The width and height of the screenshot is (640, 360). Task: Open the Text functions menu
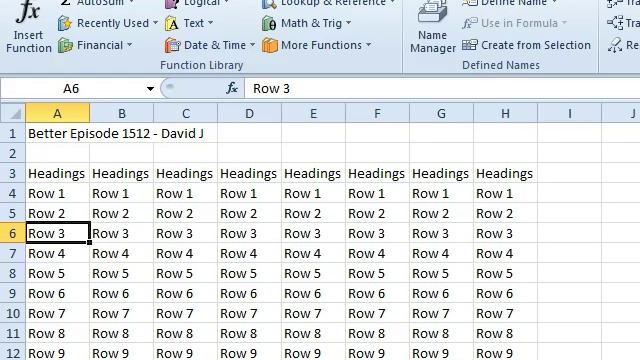tap(189, 23)
